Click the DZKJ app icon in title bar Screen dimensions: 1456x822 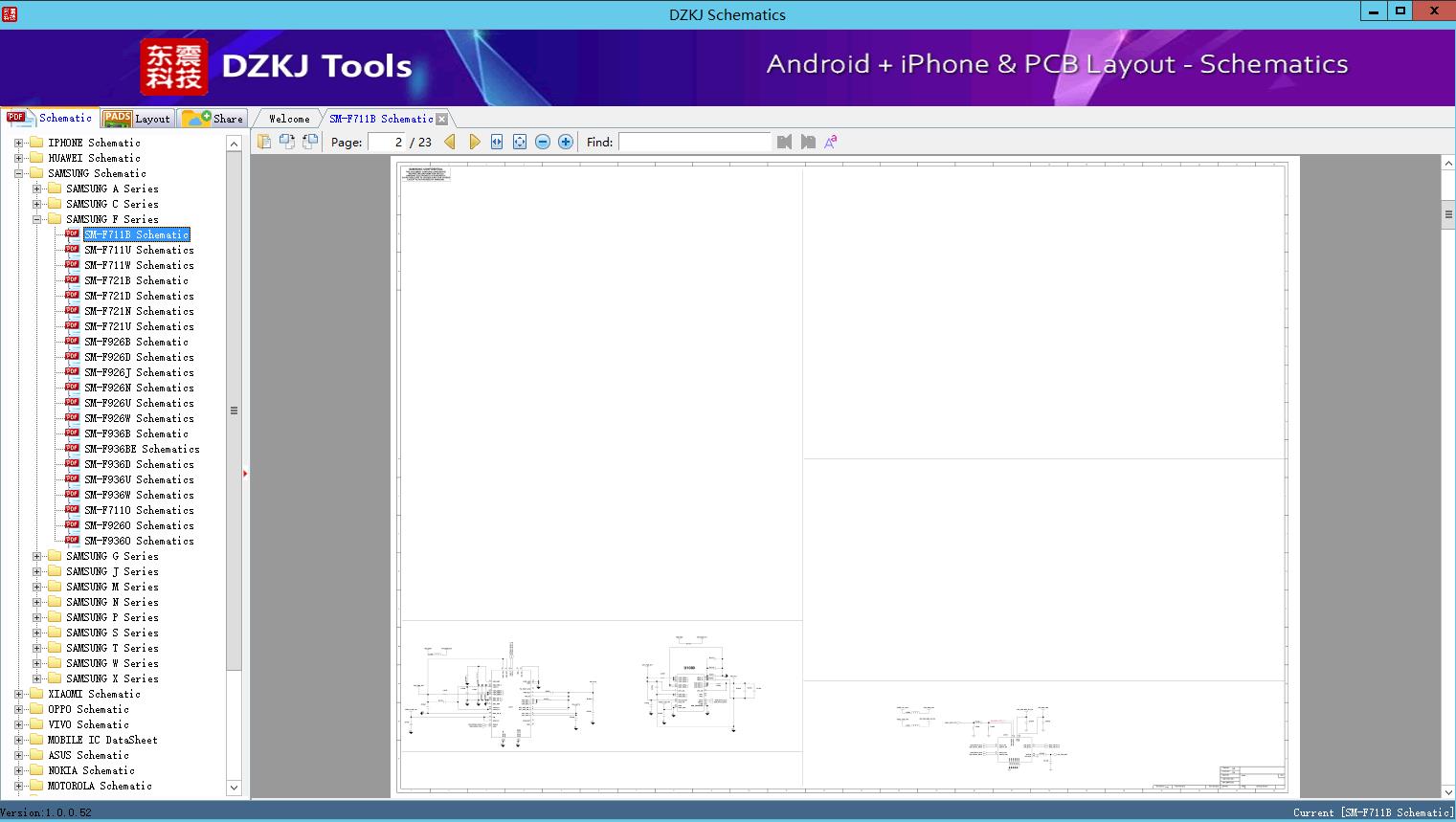[x=10, y=13]
